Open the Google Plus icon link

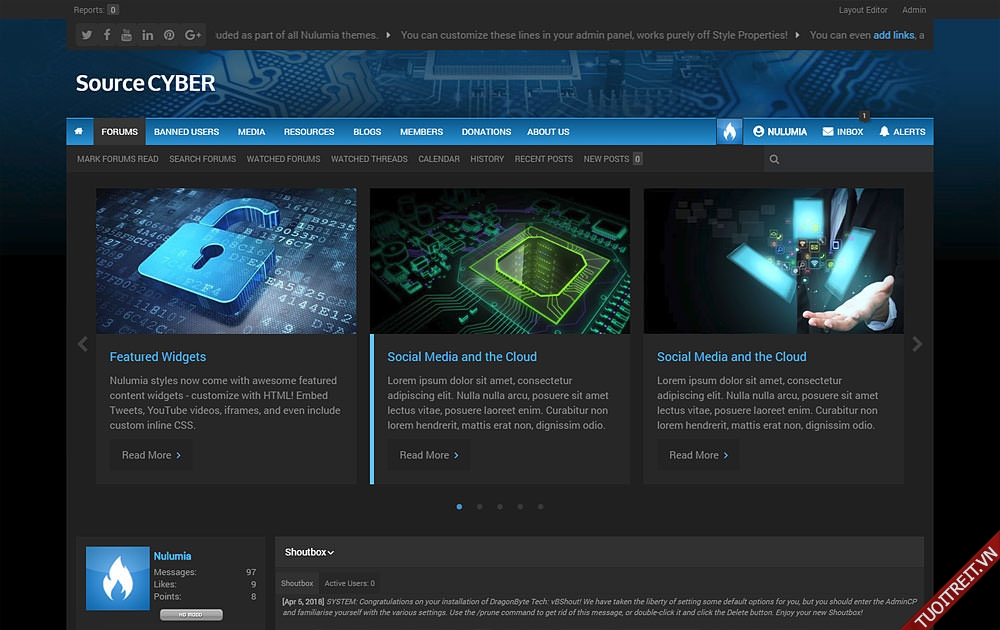193,35
